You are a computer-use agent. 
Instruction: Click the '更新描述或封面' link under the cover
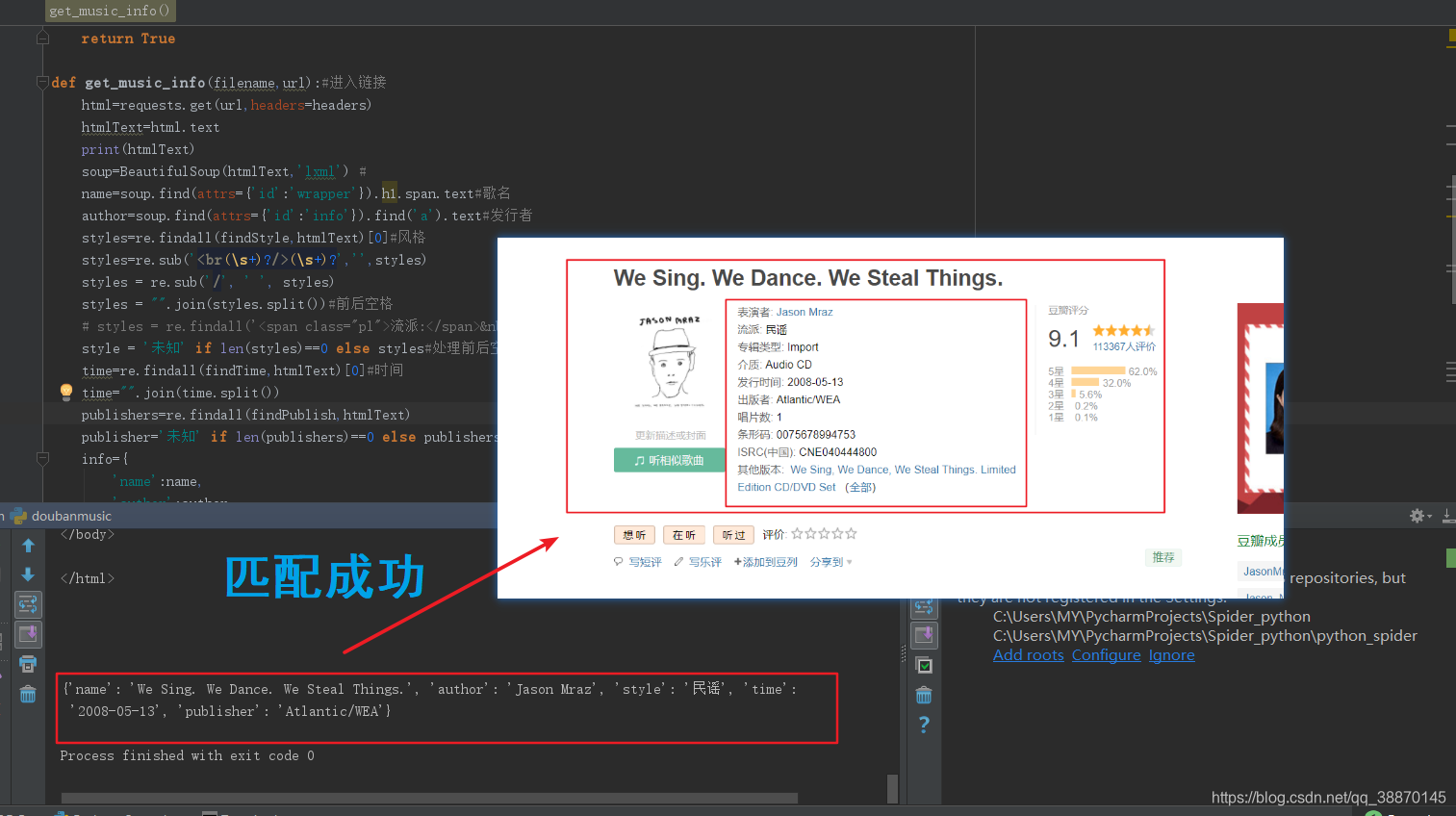671,435
